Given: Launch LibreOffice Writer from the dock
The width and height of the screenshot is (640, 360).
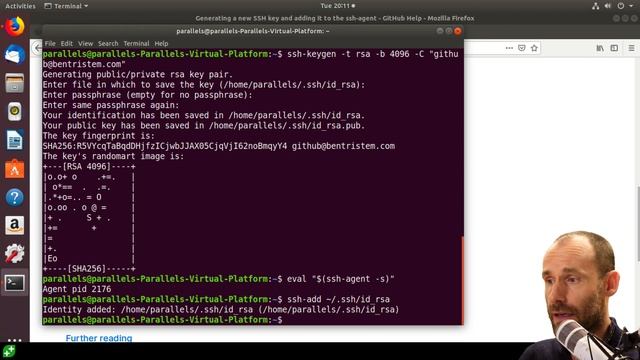Looking at the screenshot, I should 15,140.
